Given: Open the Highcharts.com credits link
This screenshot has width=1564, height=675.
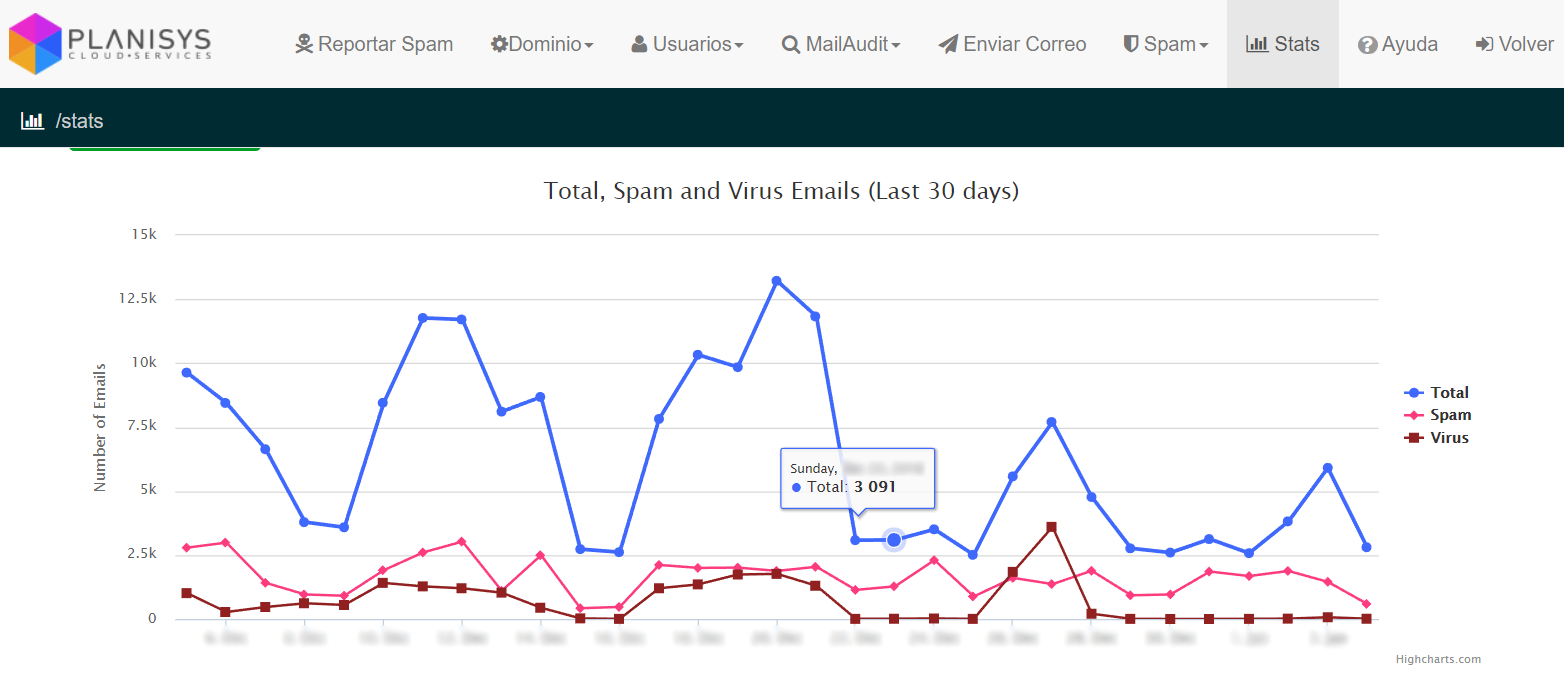Looking at the screenshot, I should (x=1439, y=659).
